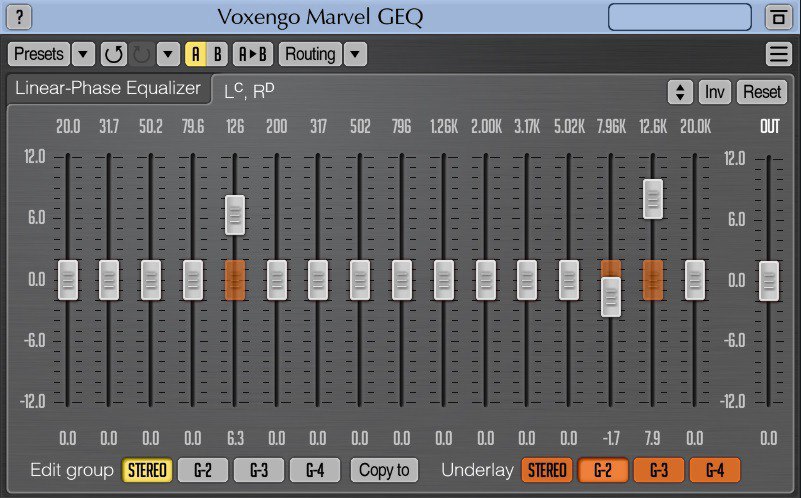Click the 7.9 gain value under 12.6K

[652, 438]
